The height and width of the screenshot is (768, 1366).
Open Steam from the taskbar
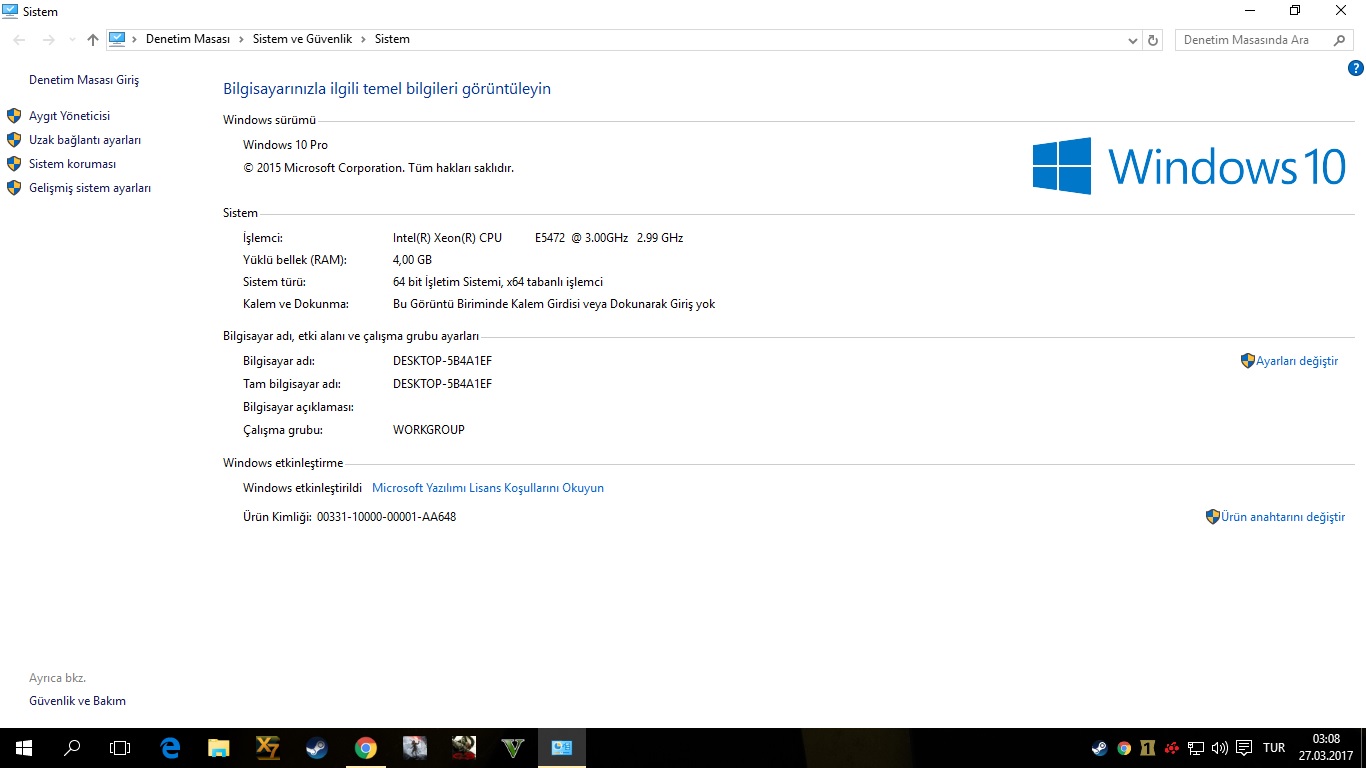[317, 748]
